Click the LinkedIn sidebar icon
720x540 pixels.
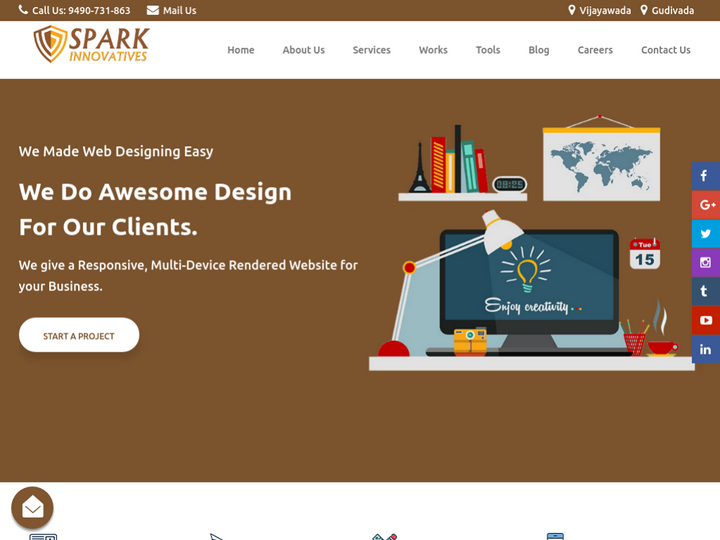click(705, 350)
